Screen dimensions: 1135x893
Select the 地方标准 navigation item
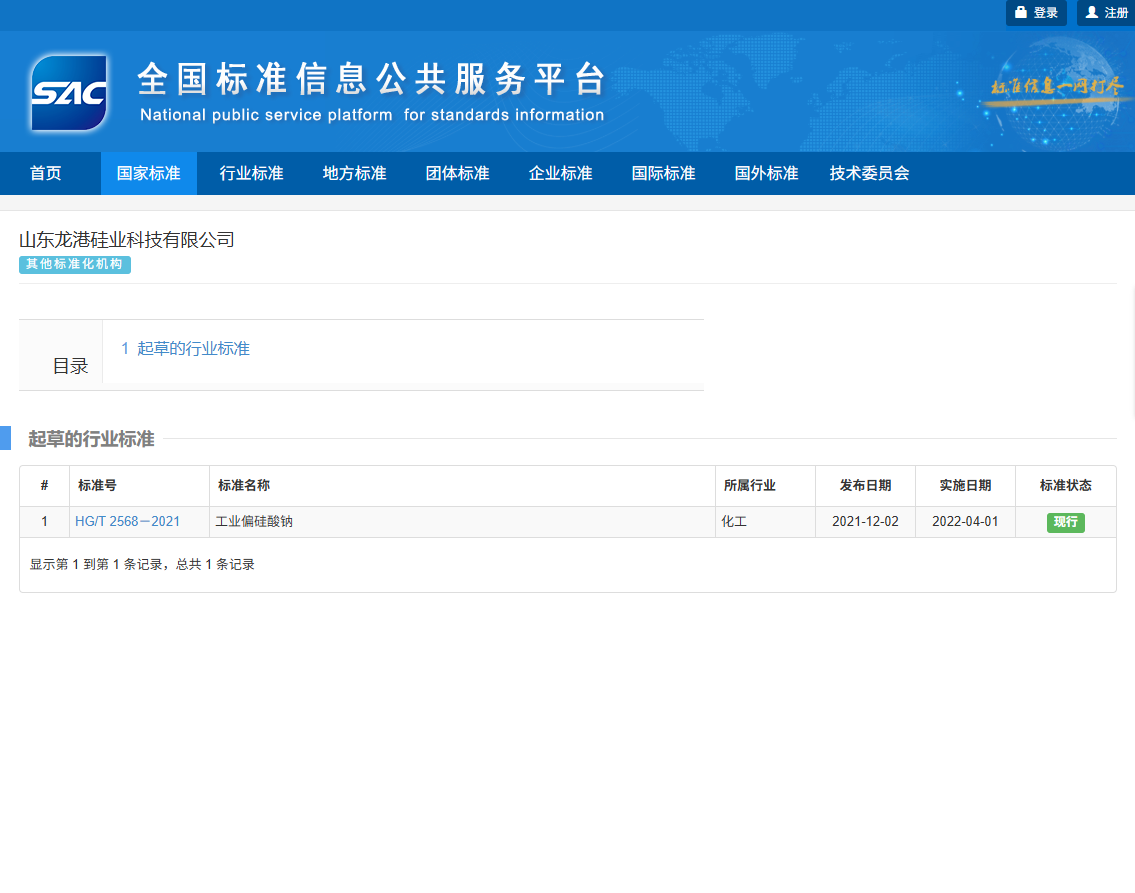tap(354, 173)
